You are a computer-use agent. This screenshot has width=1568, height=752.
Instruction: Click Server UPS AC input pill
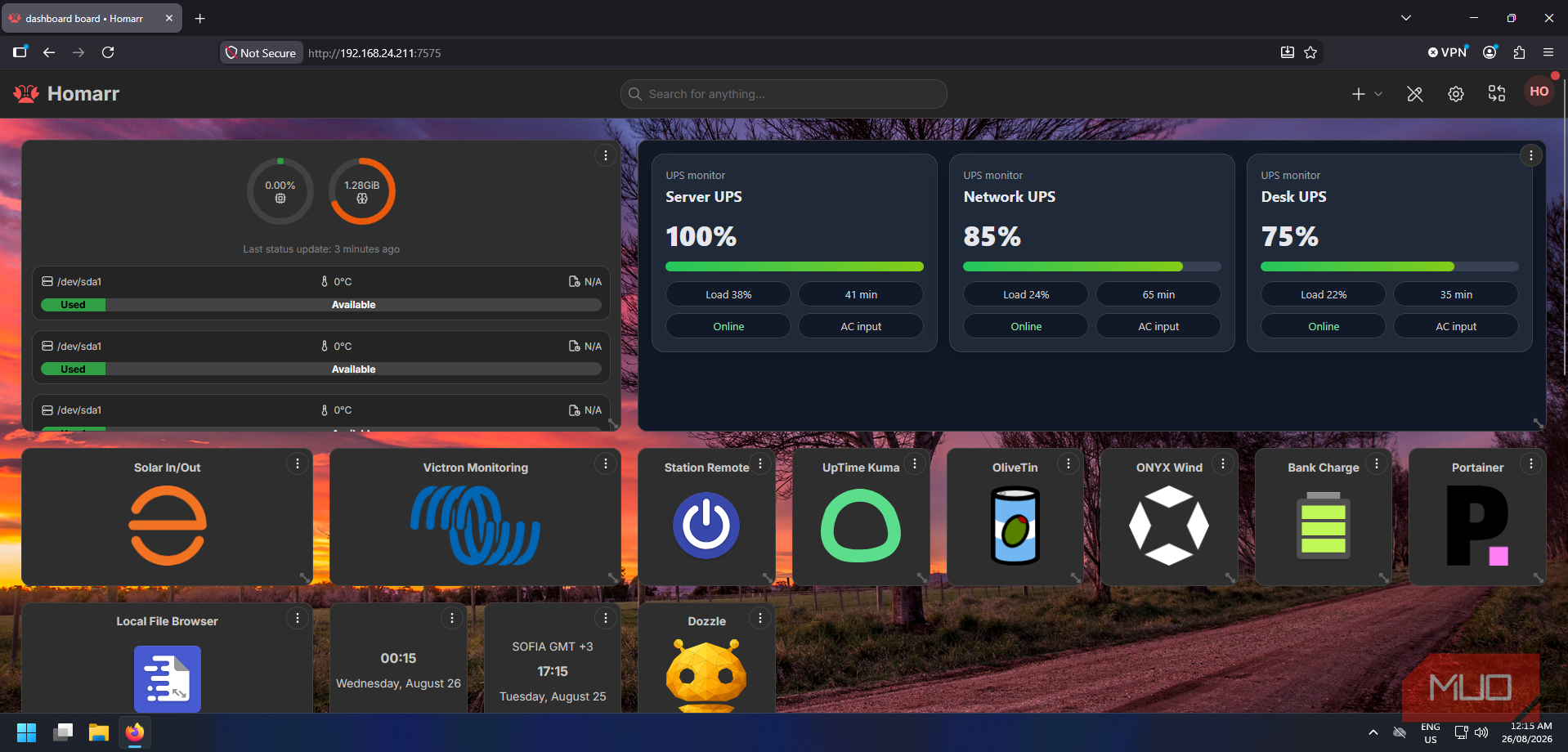click(x=861, y=326)
